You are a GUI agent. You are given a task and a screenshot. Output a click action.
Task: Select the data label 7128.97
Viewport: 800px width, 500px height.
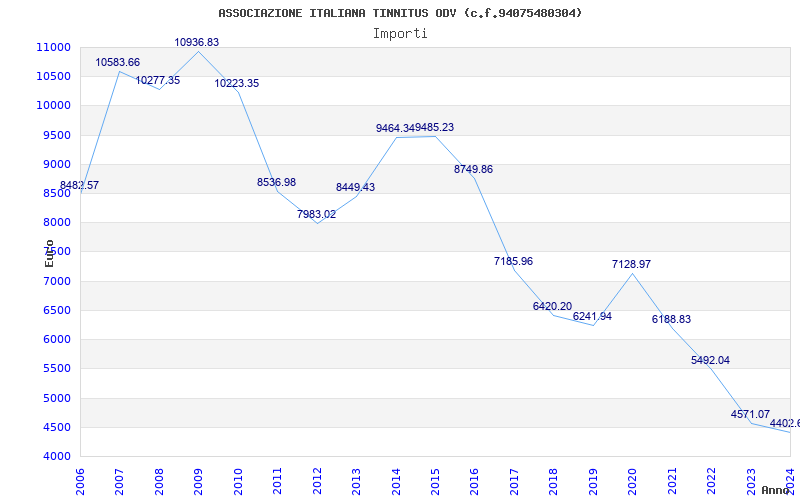click(x=632, y=264)
